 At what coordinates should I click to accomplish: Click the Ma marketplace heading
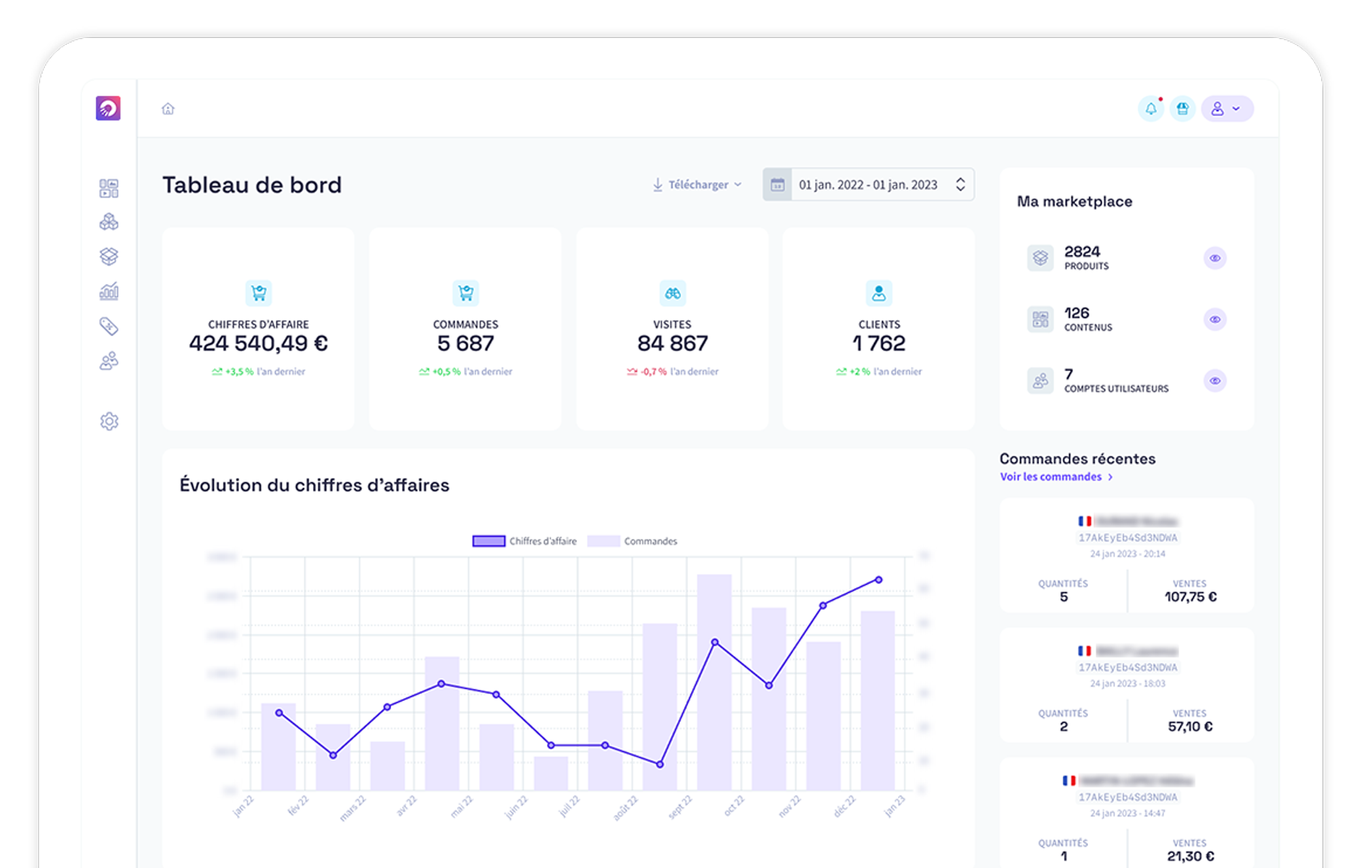1075,201
